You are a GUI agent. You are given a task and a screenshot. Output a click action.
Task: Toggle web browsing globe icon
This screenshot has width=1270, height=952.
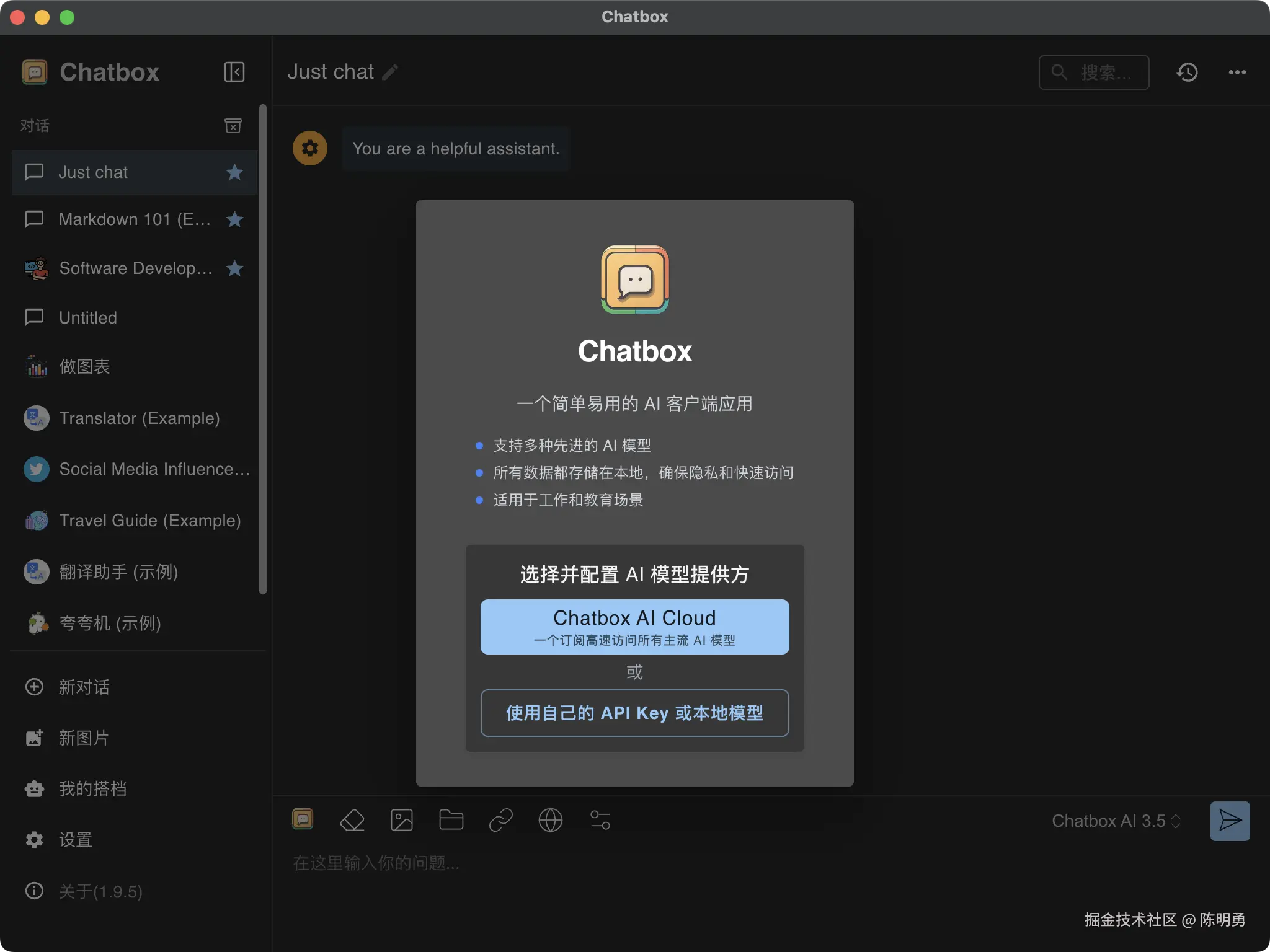(551, 820)
